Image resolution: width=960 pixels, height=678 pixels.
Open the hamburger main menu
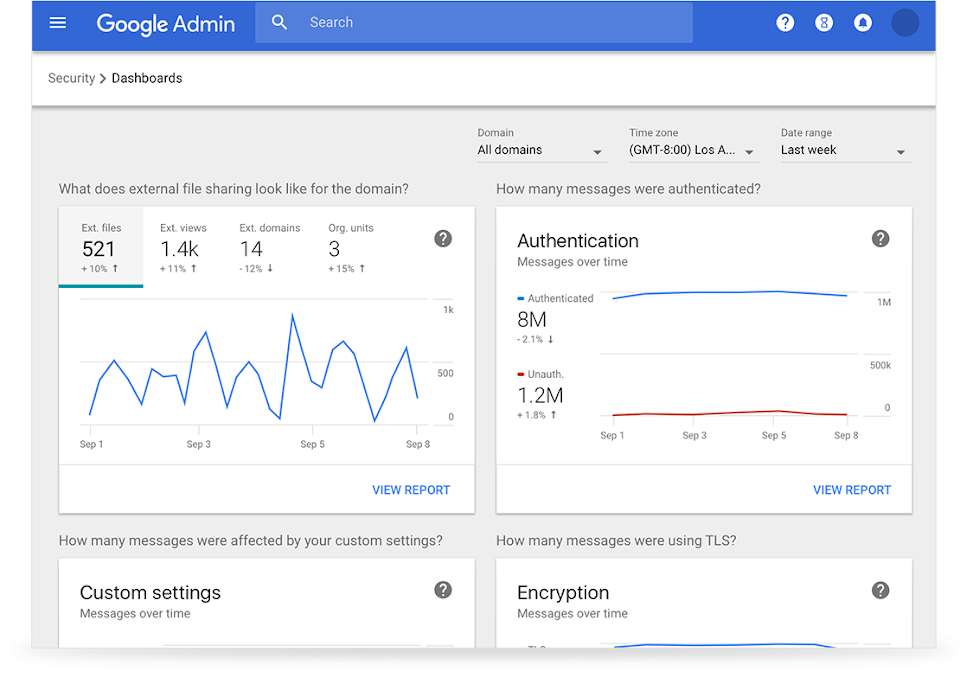(x=58, y=22)
